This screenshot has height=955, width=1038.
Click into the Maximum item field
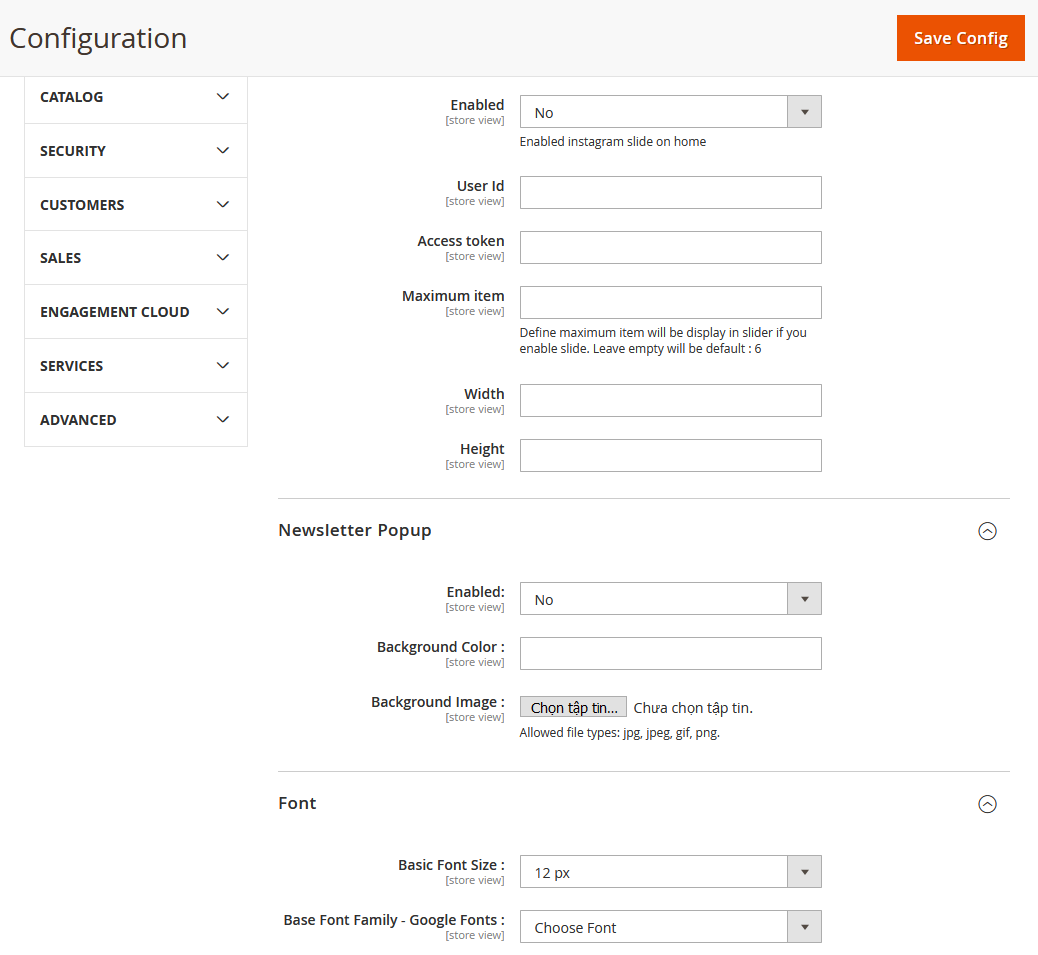pyautogui.click(x=670, y=303)
